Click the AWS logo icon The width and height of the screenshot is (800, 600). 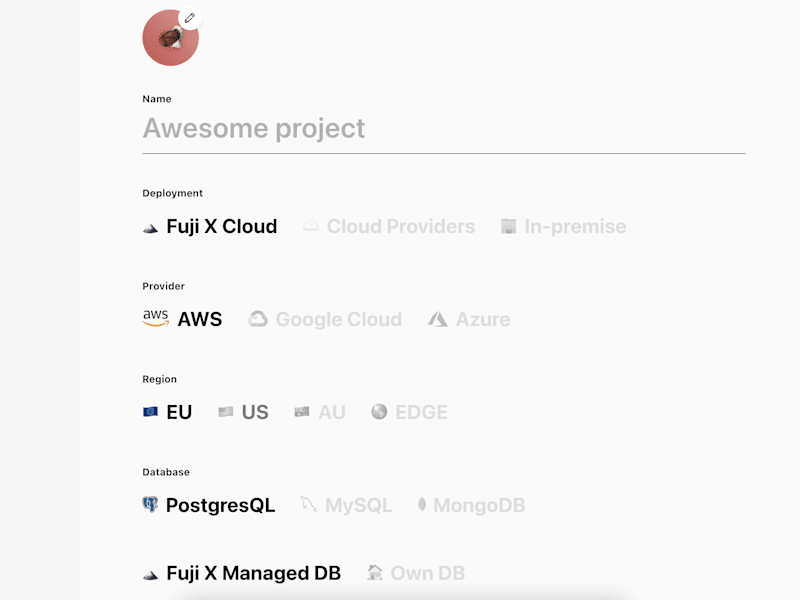click(156, 318)
